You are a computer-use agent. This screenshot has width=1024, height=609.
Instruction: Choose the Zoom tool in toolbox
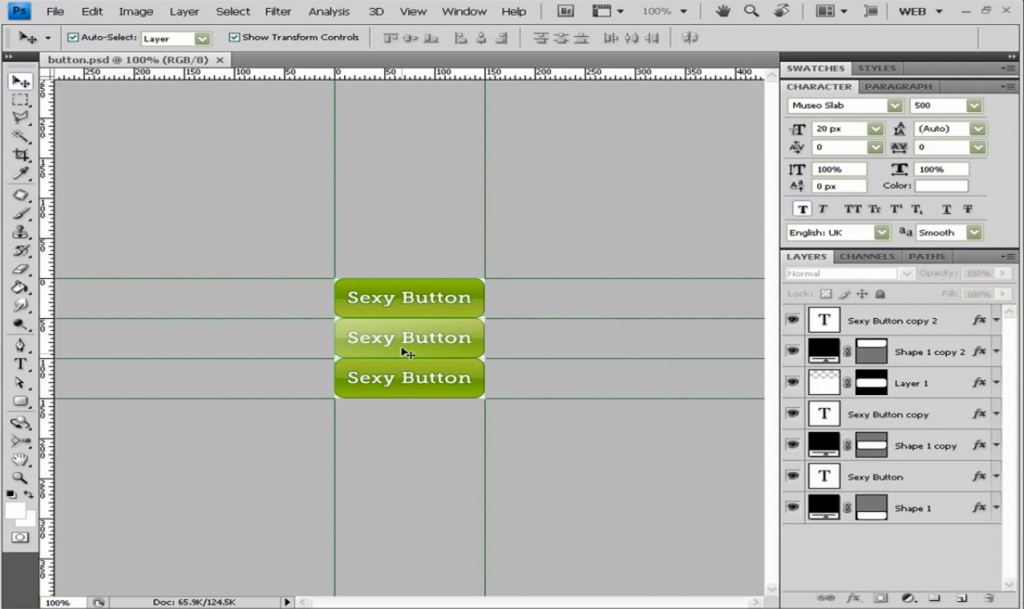click(x=20, y=478)
